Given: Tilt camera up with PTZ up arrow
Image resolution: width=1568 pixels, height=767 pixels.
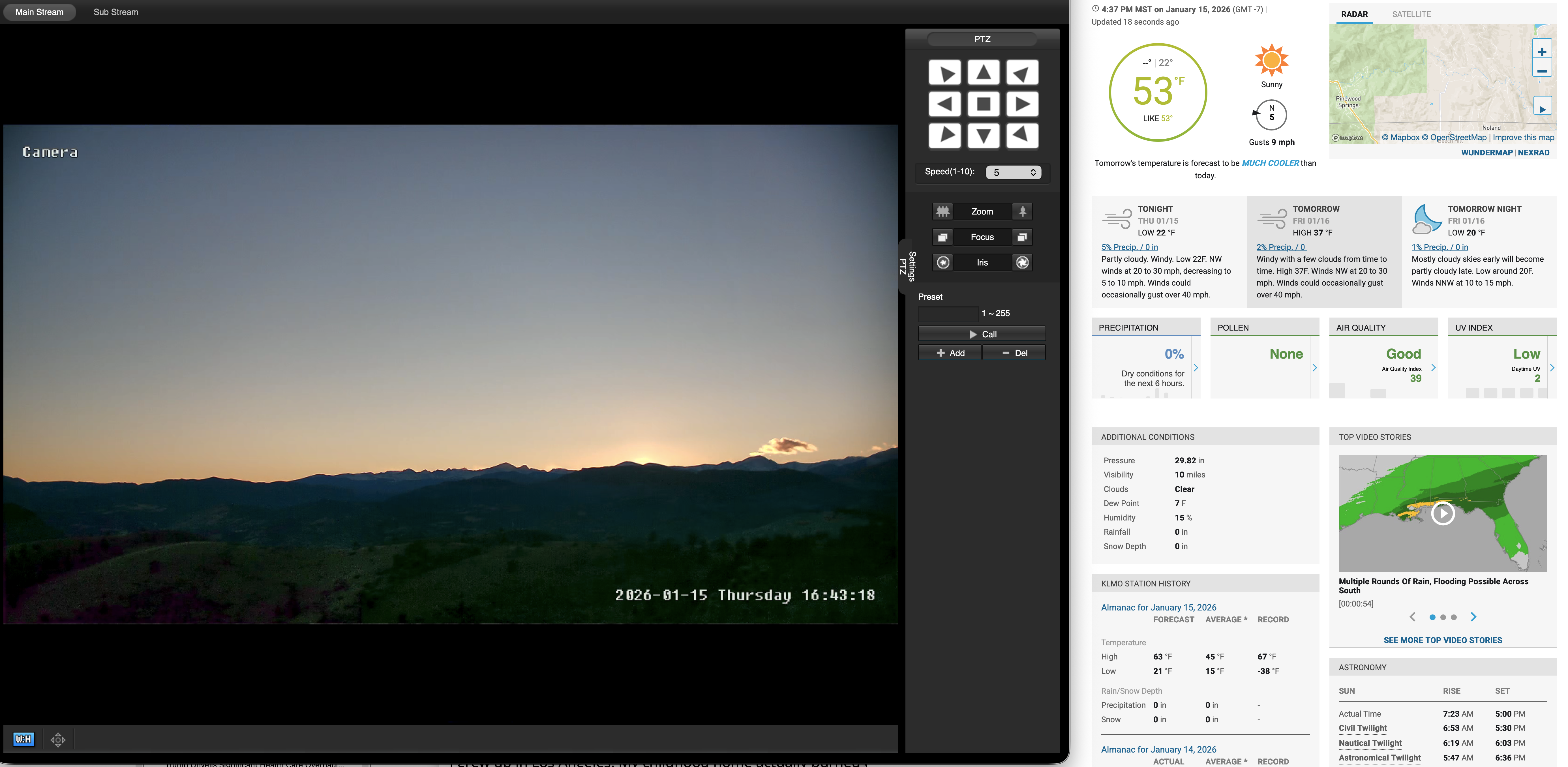Looking at the screenshot, I should [x=983, y=73].
